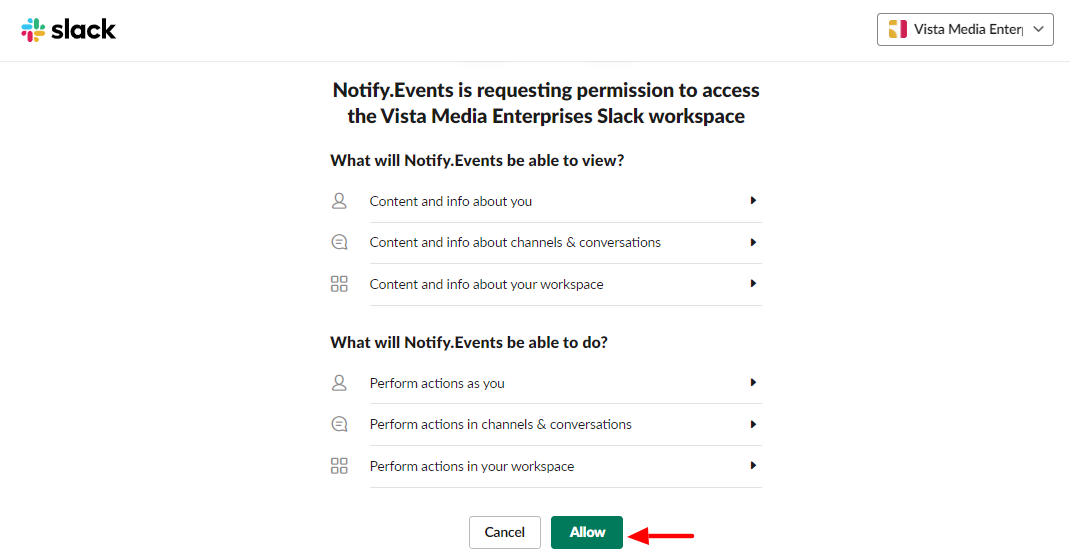Select Content and info about you text
Screen dimensions: 1070x560
(450, 201)
